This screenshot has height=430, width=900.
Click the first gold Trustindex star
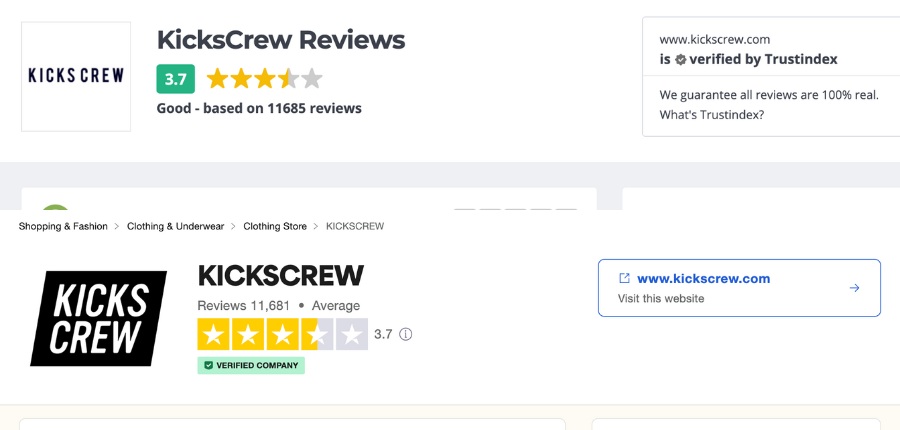[217, 79]
